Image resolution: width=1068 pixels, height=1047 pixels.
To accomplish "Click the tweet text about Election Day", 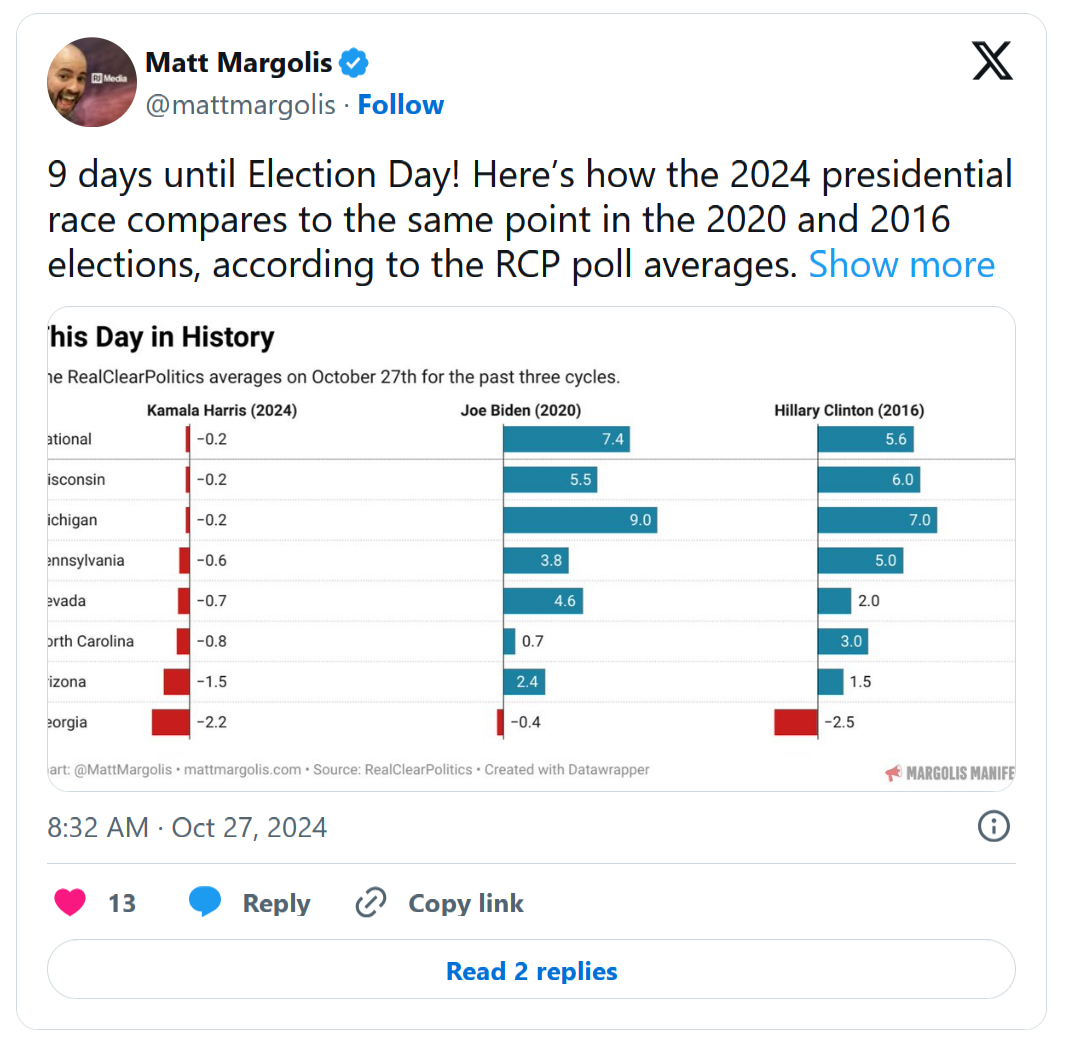I will point(500,220).
